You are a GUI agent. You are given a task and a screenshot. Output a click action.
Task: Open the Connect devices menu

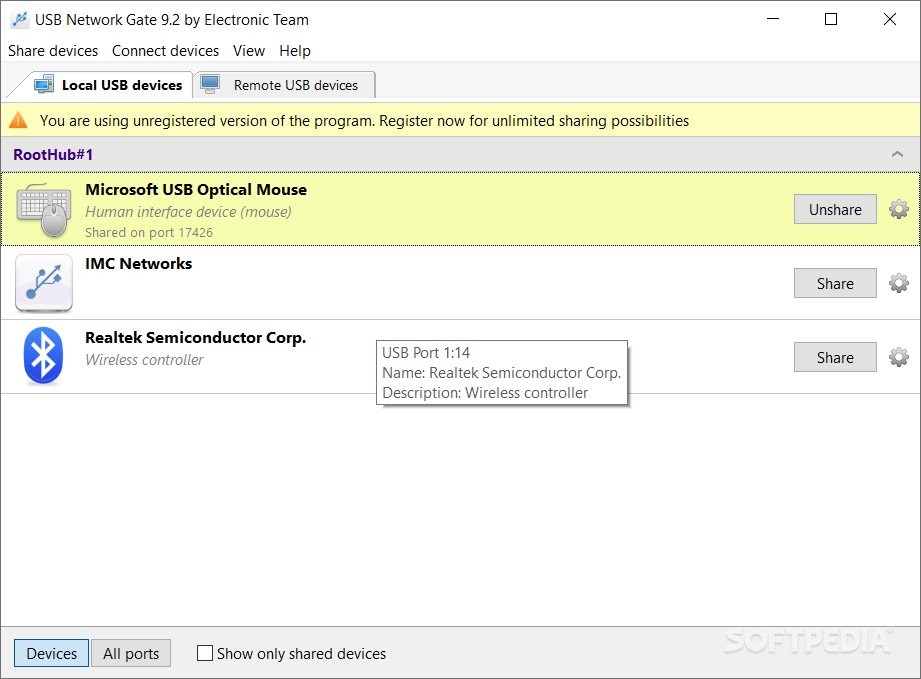click(x=166, y=51)
